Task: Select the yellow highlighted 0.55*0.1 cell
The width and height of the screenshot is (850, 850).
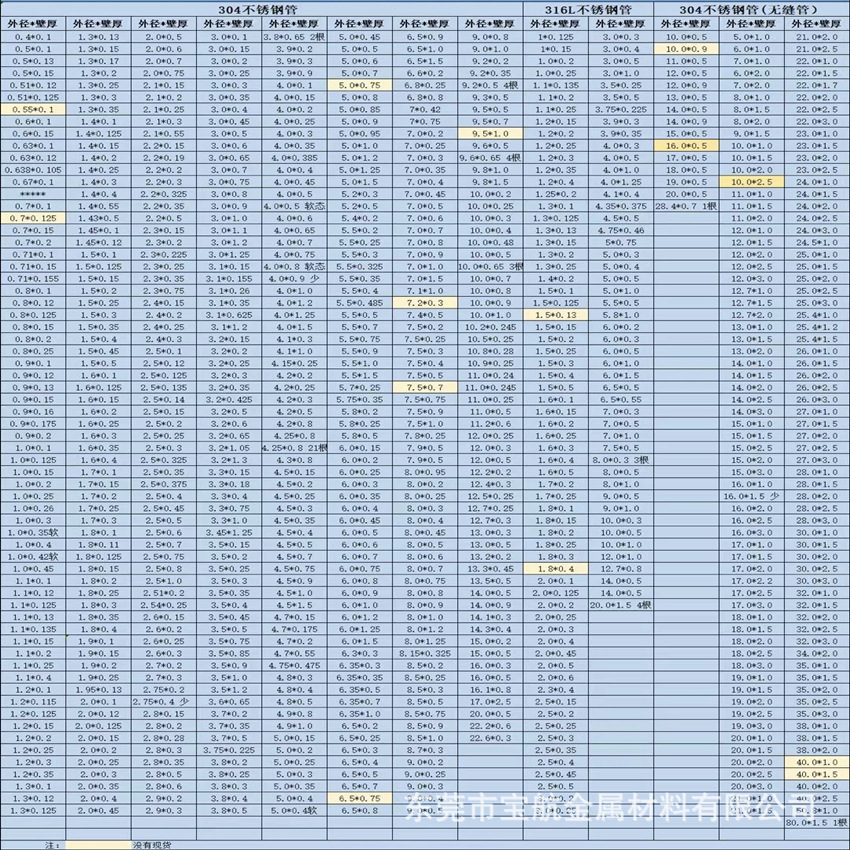Action: pos(34,109)
